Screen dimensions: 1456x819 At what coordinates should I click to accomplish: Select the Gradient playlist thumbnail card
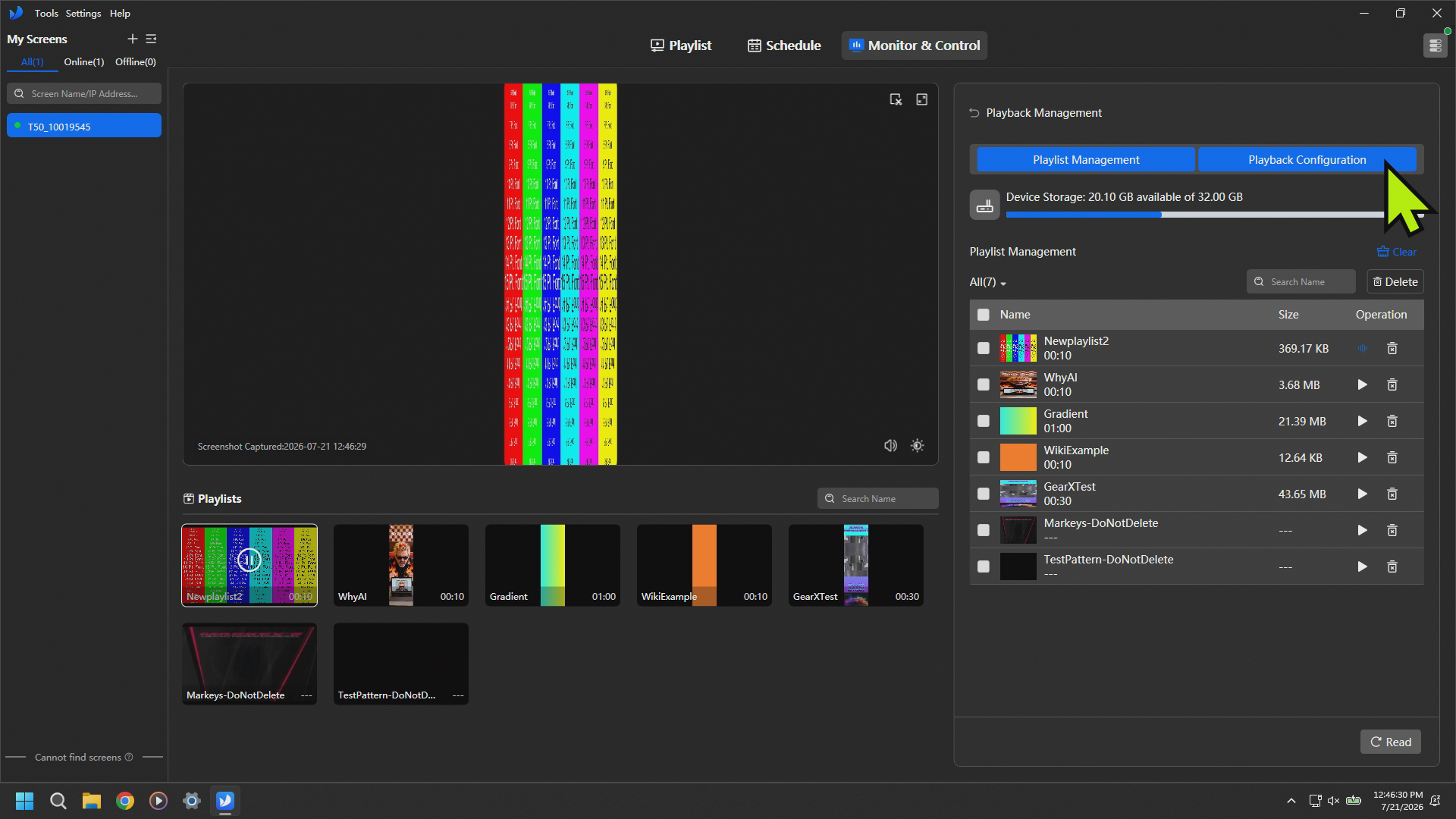[x=553, y=565]
